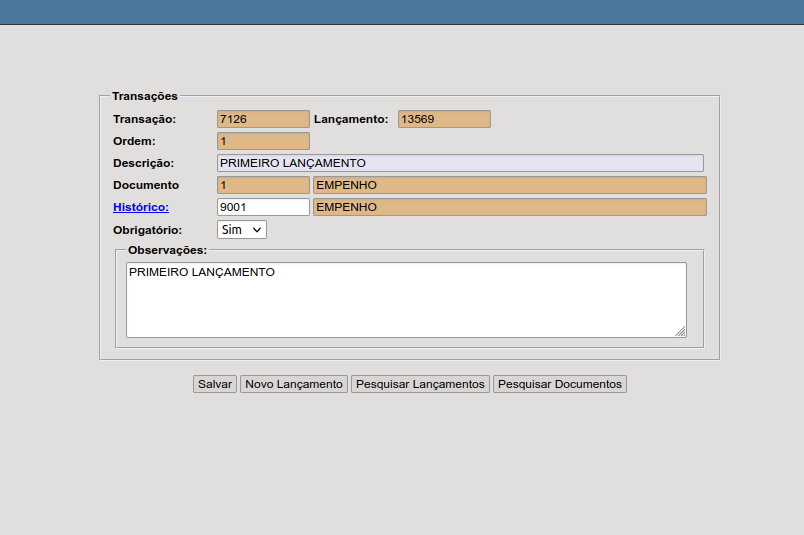Click the Observações group legend
Screen dimensions: 804x535
click(x=167, y=250)
